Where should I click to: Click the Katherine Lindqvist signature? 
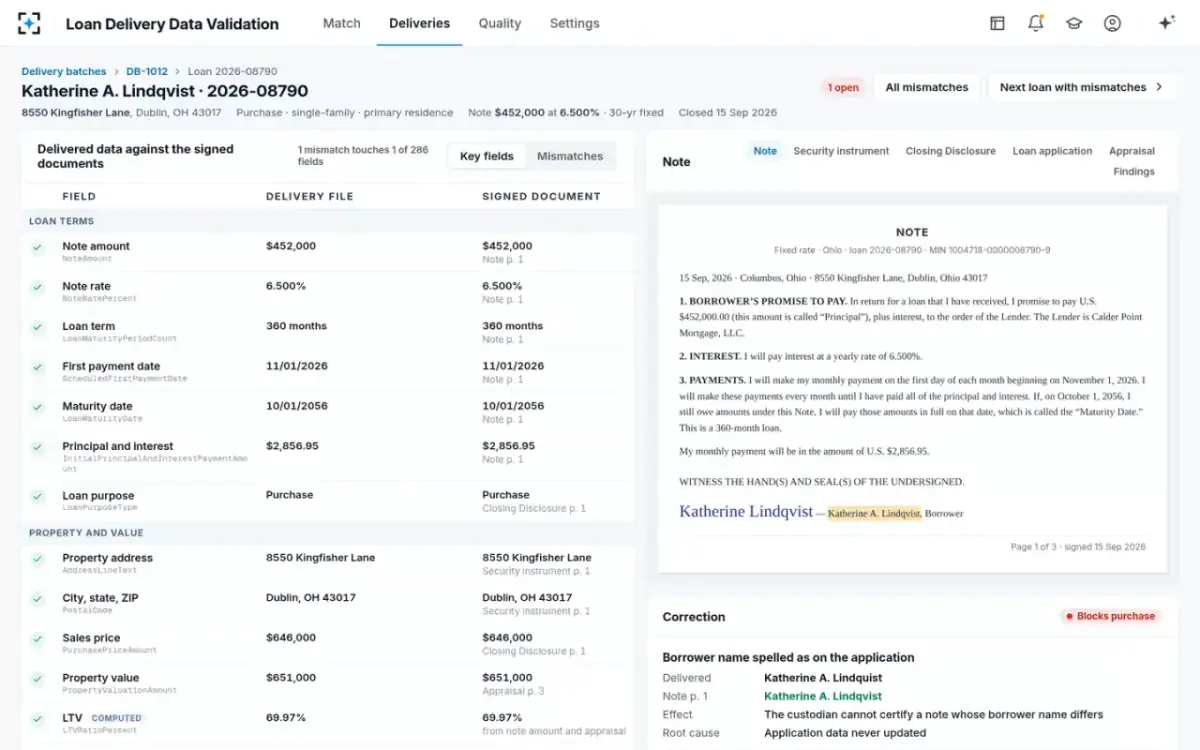point(746,511)
